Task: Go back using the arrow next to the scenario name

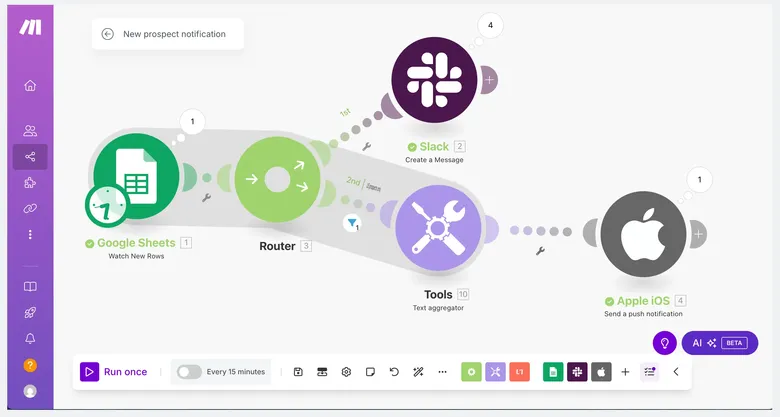Action: tap(107, 34)
